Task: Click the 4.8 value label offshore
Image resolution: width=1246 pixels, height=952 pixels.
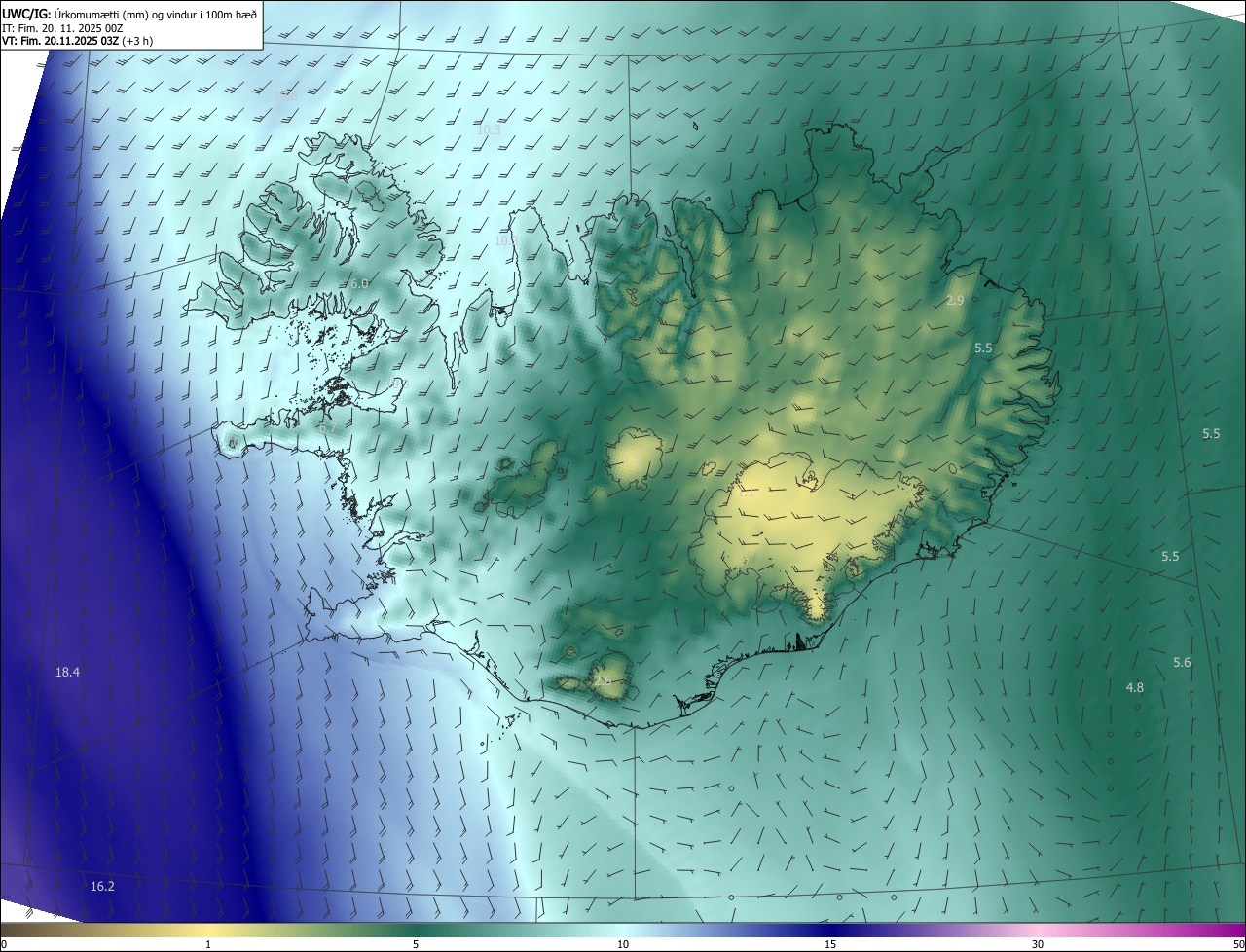Action: click(1135, 688)
